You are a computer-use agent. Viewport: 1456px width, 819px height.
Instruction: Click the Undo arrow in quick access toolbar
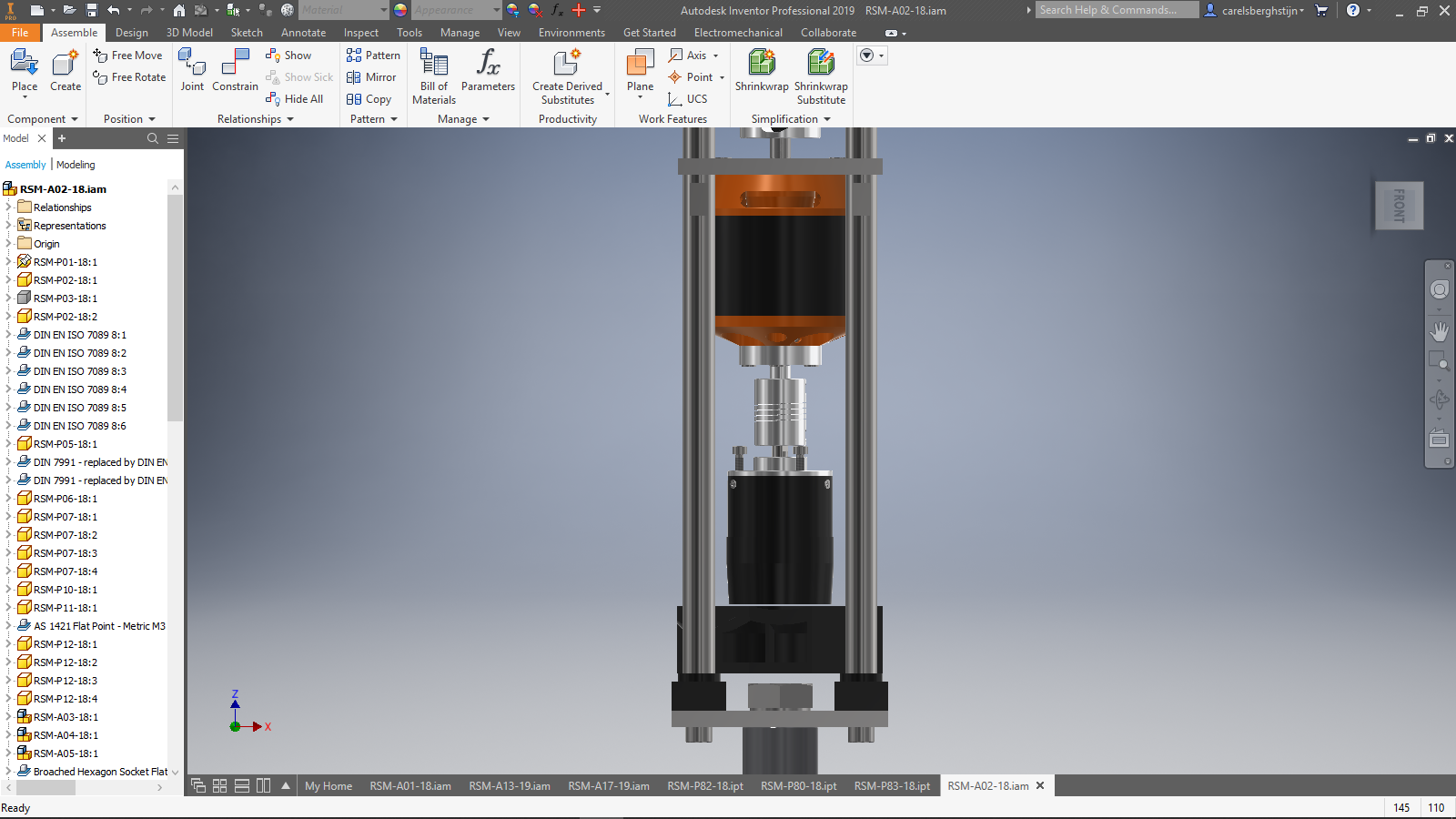[113, 10]
